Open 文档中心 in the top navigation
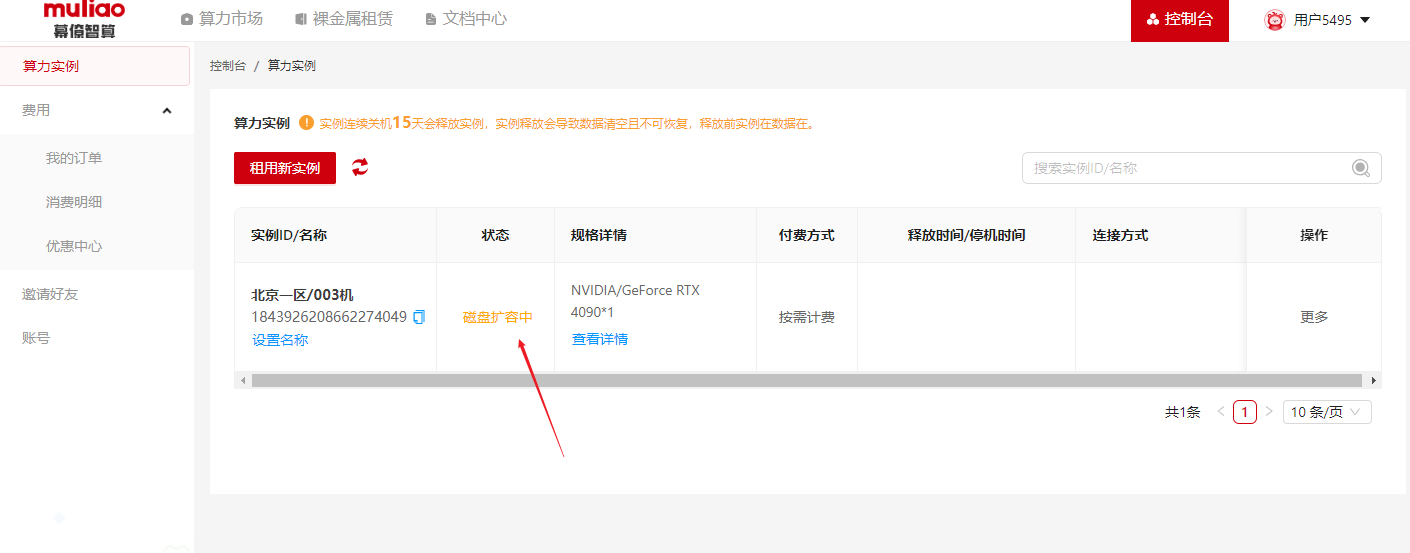Image resolution: width=1410 pixels, height=553 pixels. (x=466, y=19)
